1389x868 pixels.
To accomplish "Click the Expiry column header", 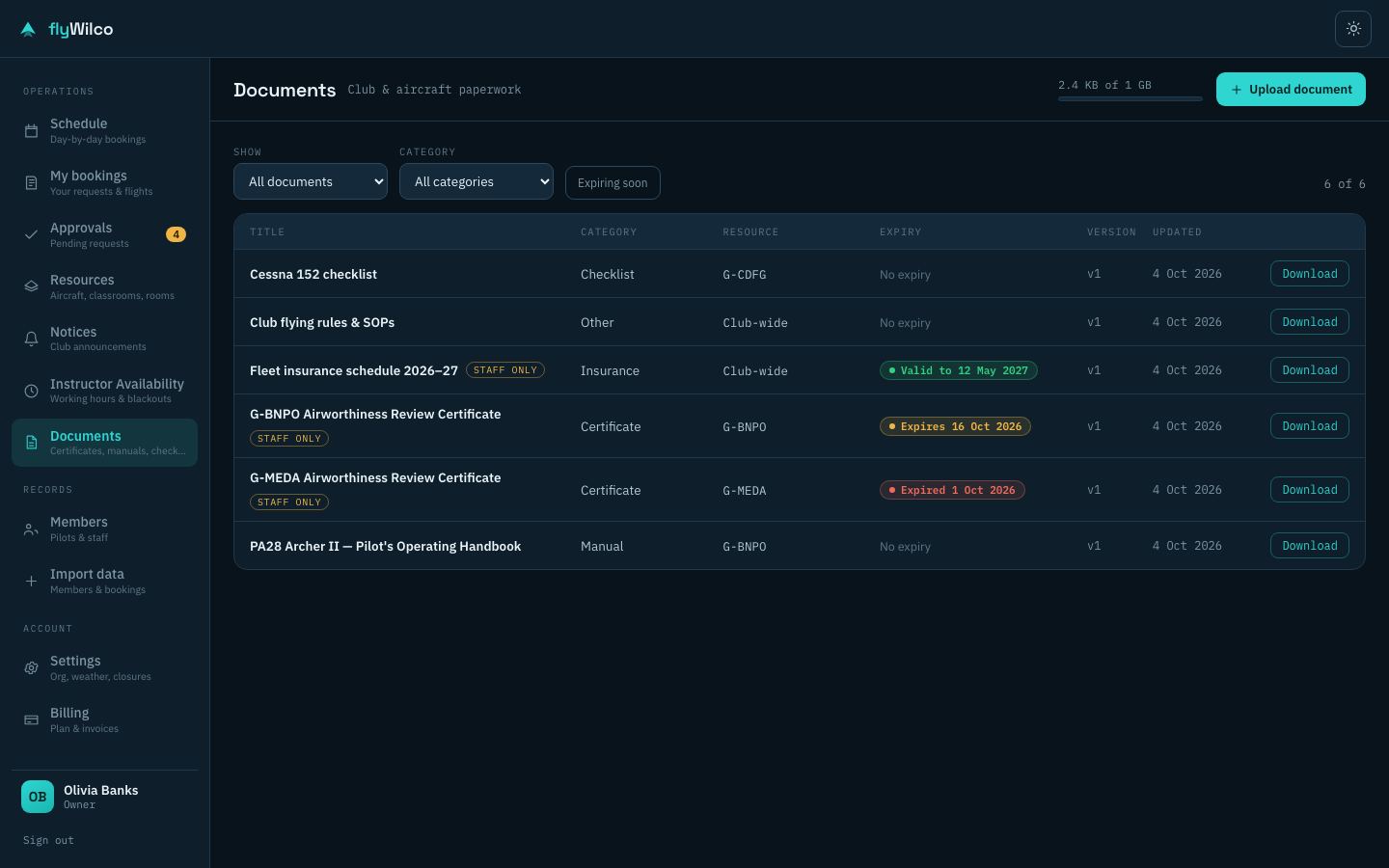I will [900, 232].
